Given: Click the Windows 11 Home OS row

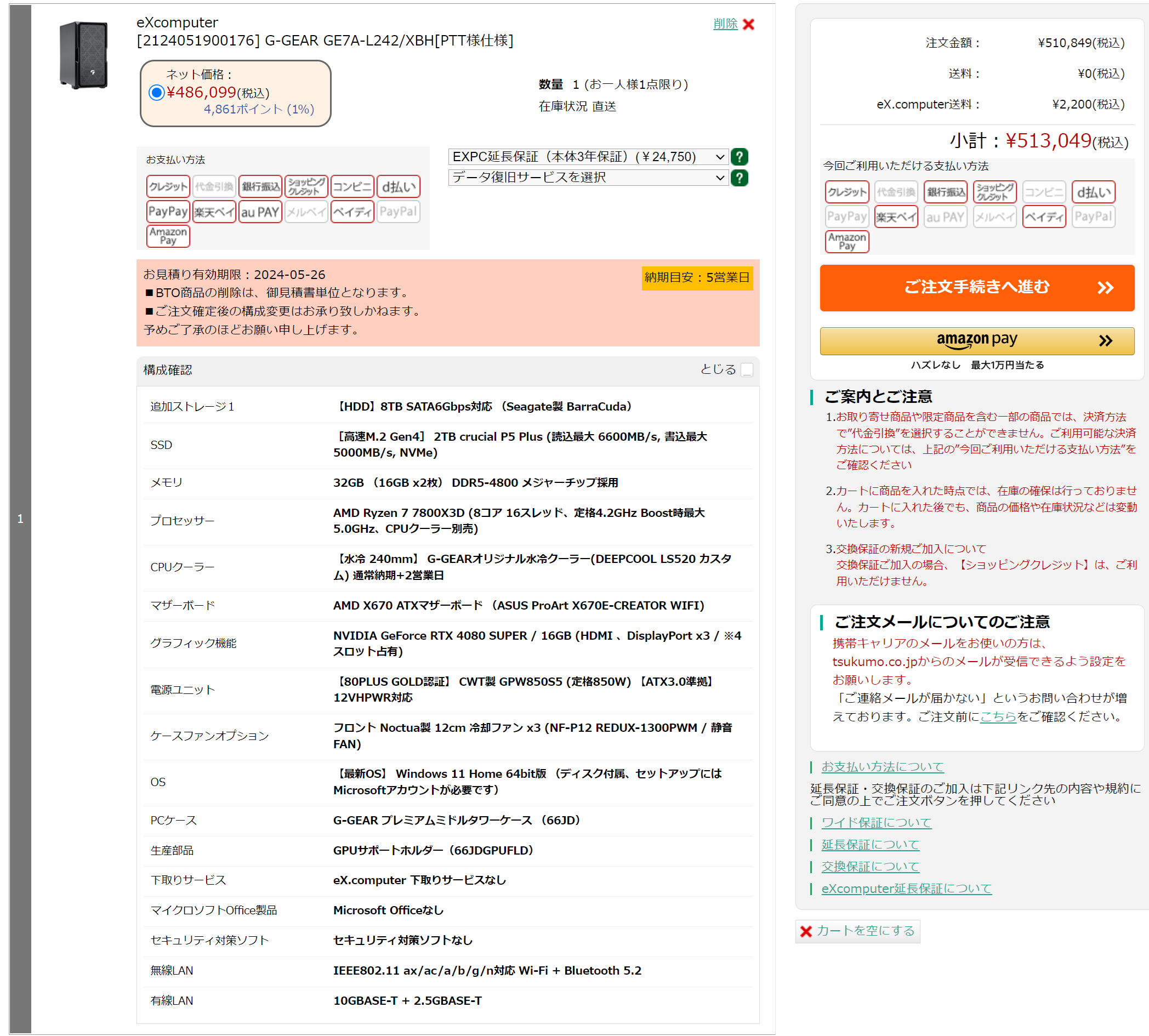Looking at the screenshot, I should pyautogui.click(x=447, y=782).
